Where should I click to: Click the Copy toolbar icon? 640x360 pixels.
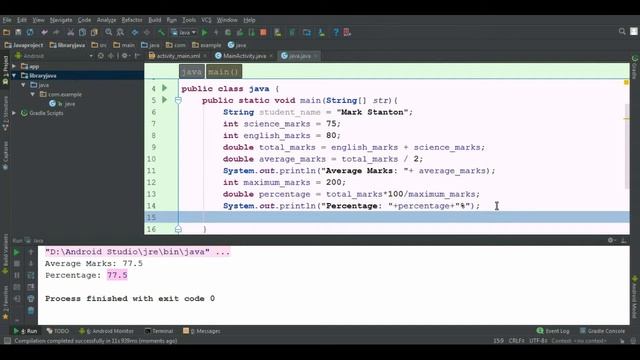click(82, 32)
